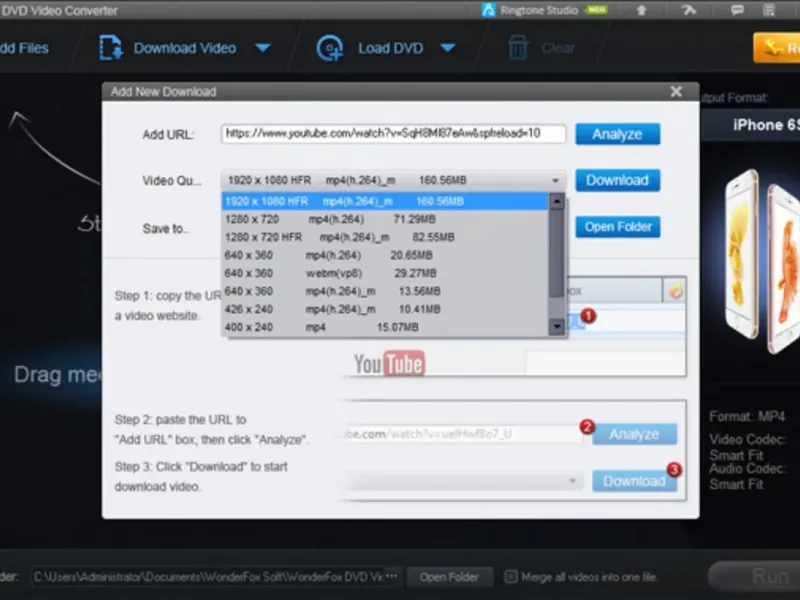Select 640 x 360 mp4_m 13.56MB option
Viewport: 800px width, 600px height.
click(x=385, y=291)
